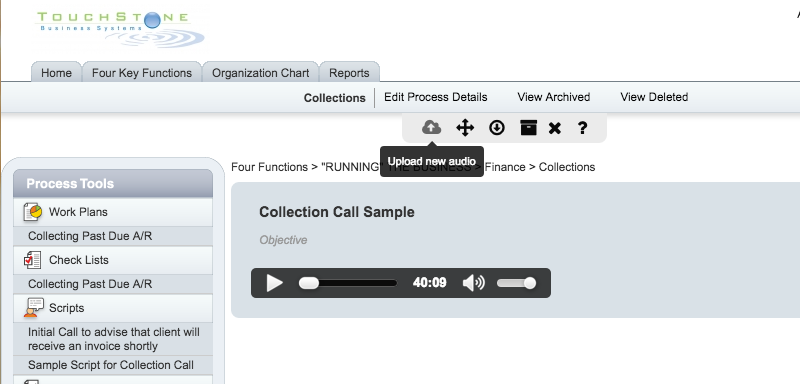Click Edit Process Details link
800x384 pixels.
[436, 97]
